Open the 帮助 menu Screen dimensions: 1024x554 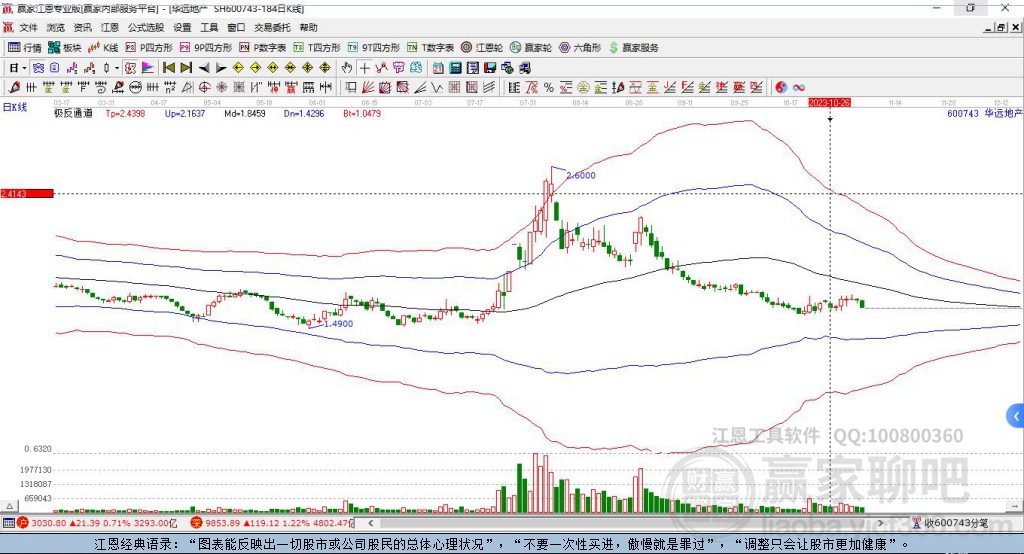pos(308,27)
